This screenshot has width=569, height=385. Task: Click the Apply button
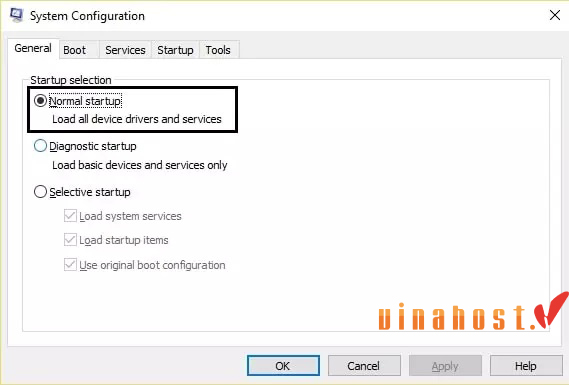(x=445, y=365)
